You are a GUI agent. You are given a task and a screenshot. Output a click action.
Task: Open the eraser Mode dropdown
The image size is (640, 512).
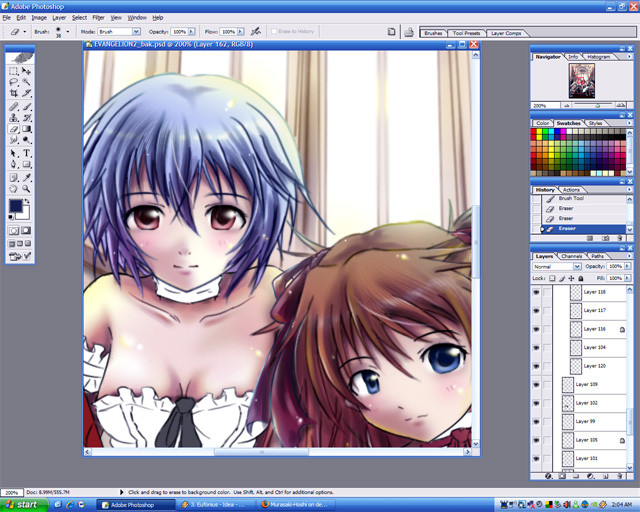pyautogui.click(x=136, y=31)
